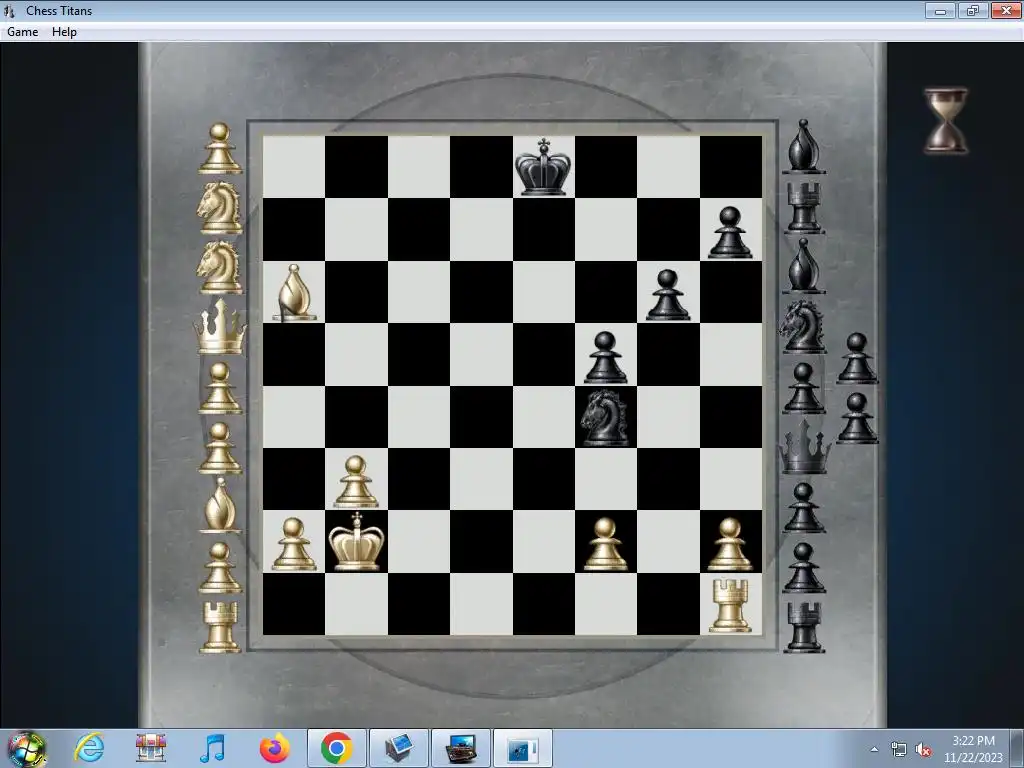
Task: Select the black knight on f4
Action: (605, 419)
